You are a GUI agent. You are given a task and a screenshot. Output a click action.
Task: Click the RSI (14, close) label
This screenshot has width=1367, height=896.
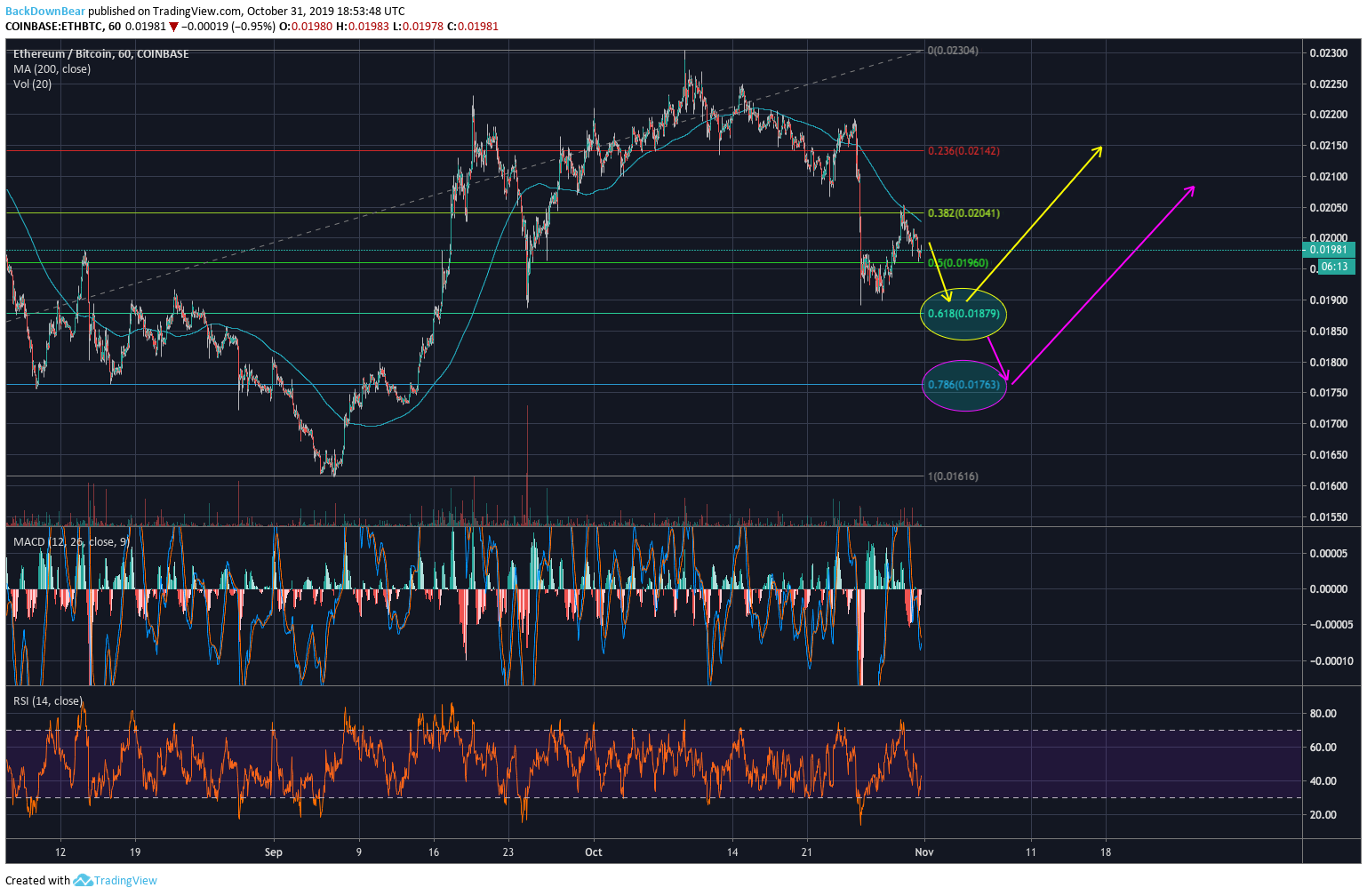(x=47, y=701)
